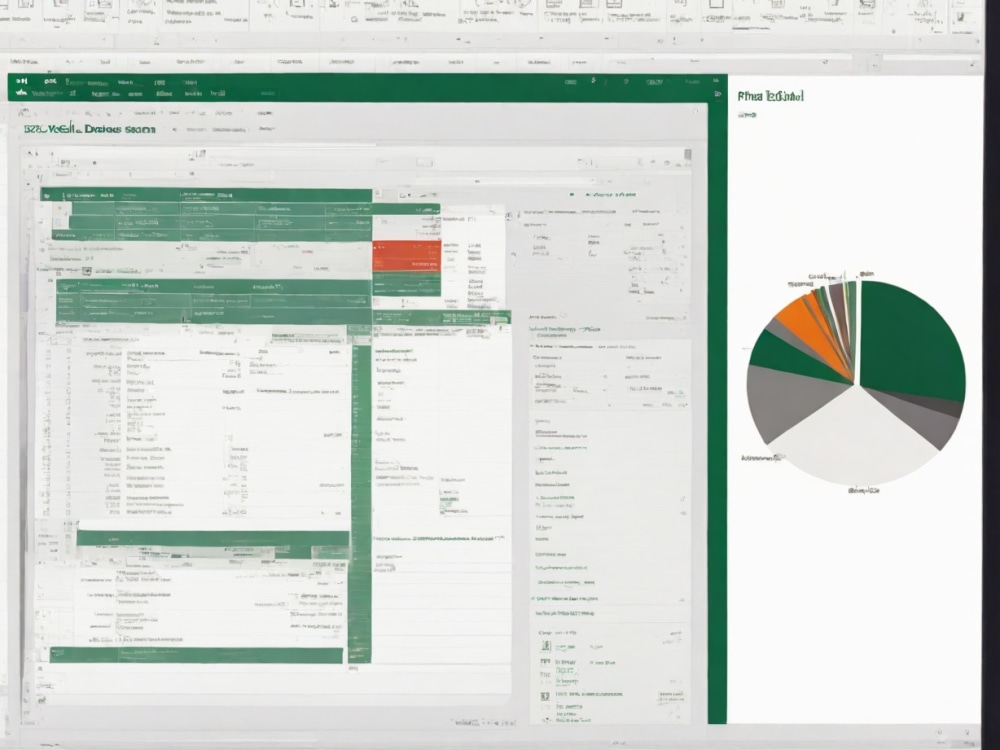Viewport: 1000px width, 750px height.
Task: Click the green pie chart title heading
Action: coord(770,96)
